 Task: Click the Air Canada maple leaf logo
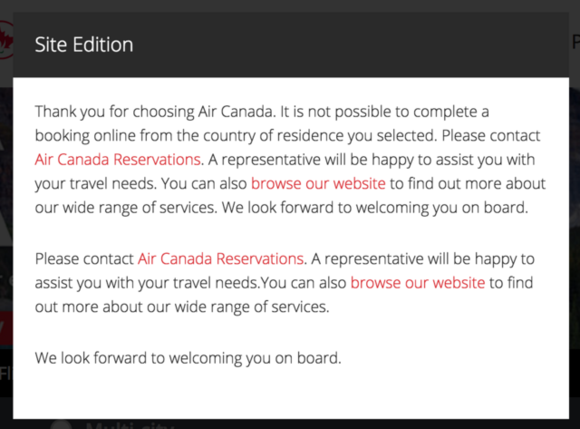6,40
